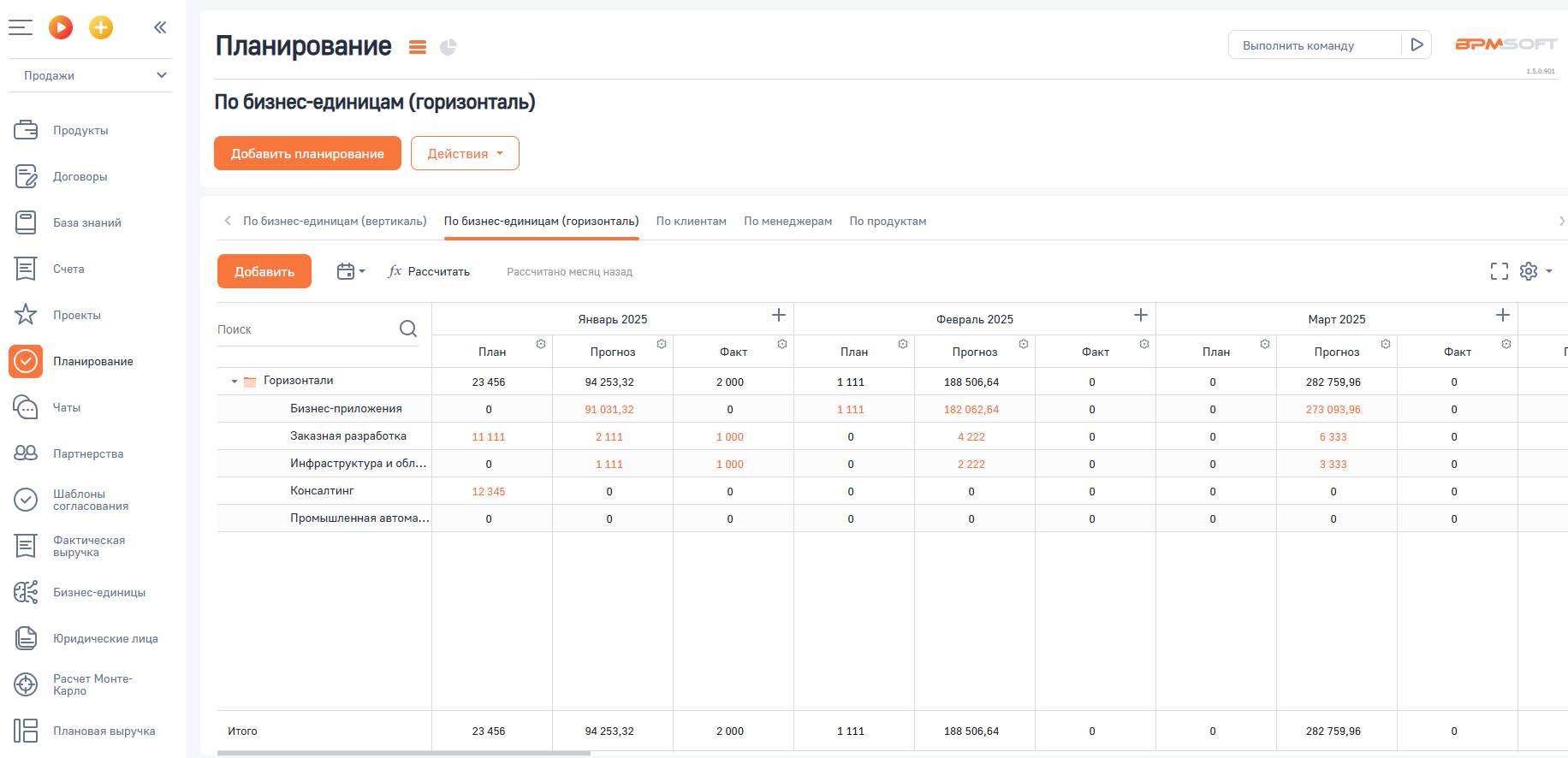
Task: Click the Итого totals row label
Action: coord(242,731)
